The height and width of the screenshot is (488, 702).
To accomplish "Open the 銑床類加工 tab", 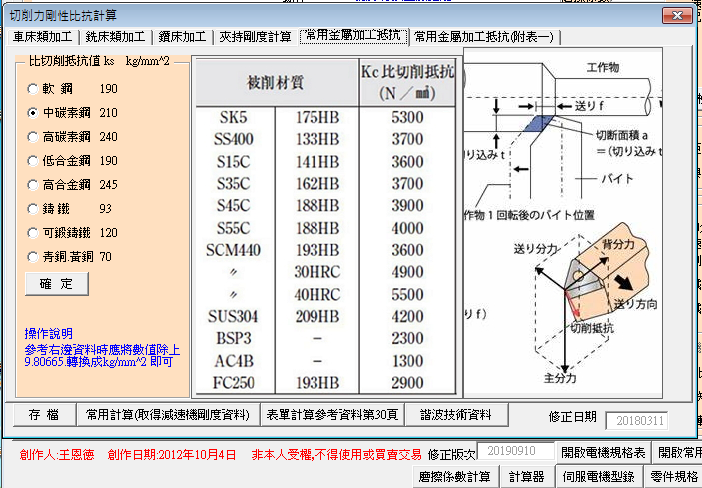I will [x=115, y=37].
